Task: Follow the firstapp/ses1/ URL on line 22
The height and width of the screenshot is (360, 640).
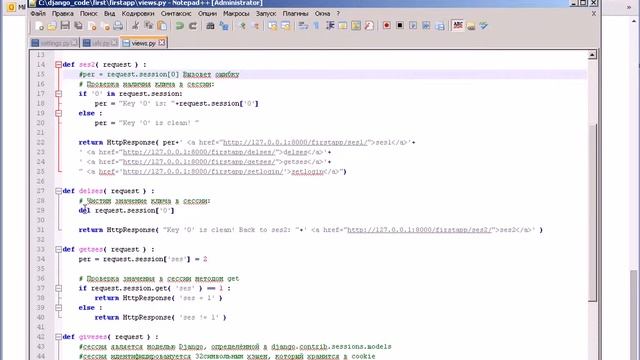Action: [296, 142]
